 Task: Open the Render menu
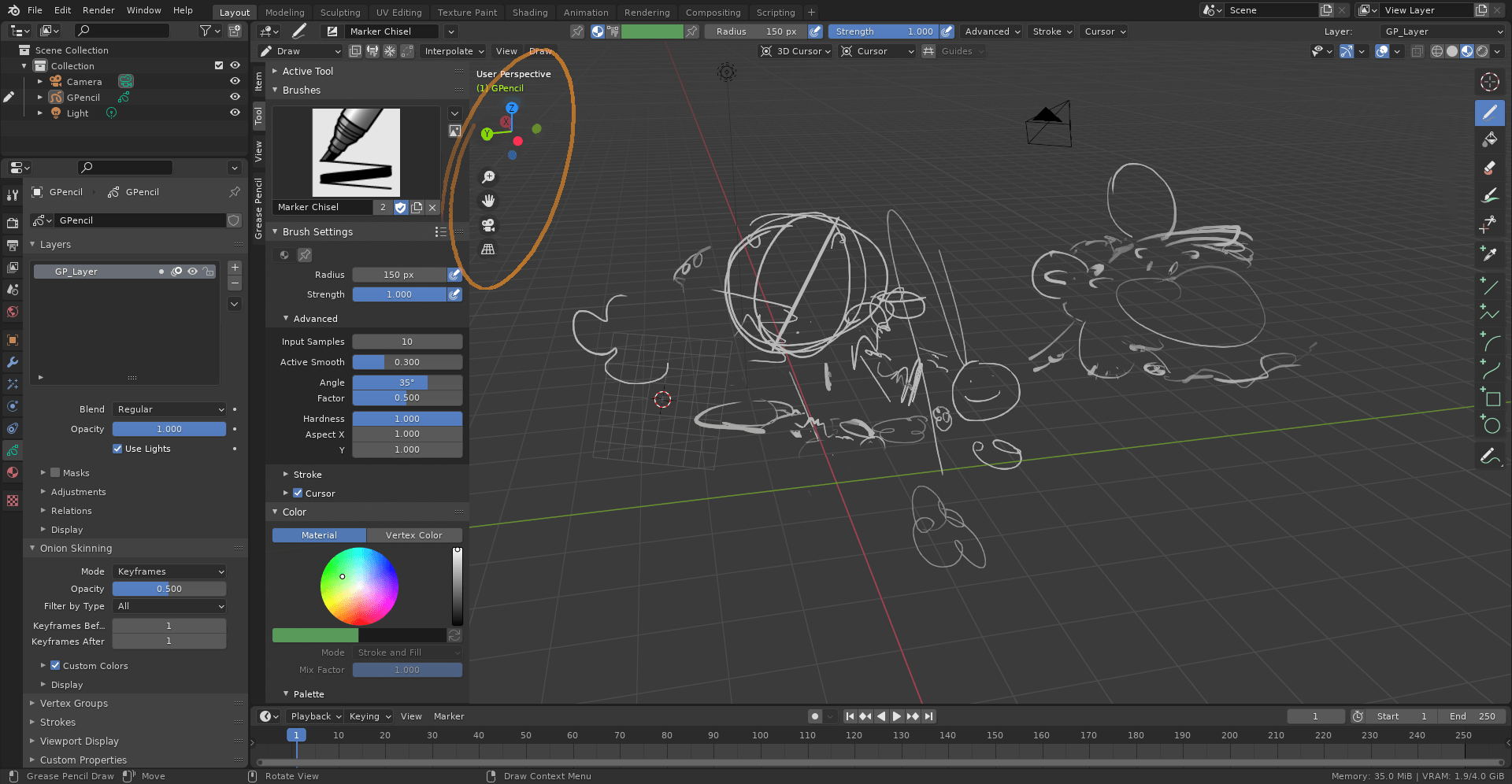98,10
